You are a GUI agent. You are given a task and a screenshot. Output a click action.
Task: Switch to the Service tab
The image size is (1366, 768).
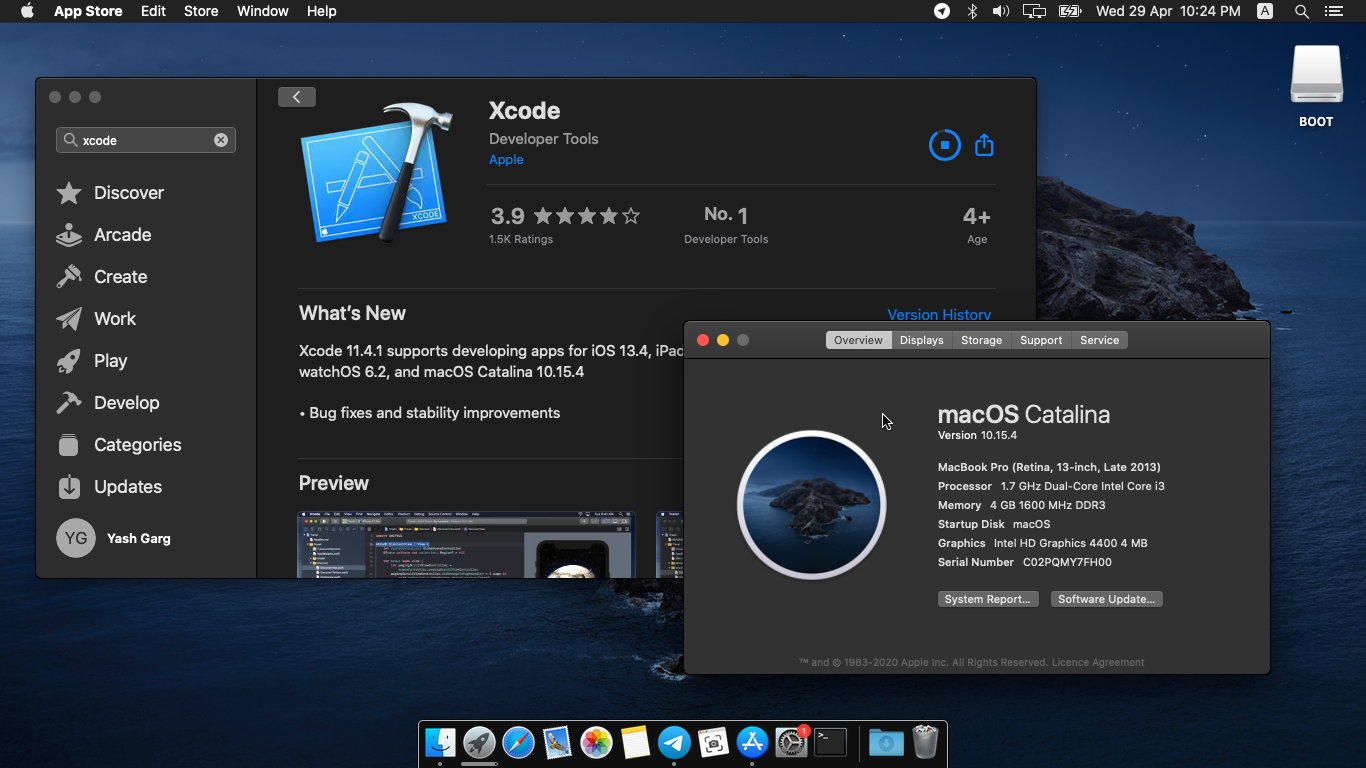[1099, 340]
